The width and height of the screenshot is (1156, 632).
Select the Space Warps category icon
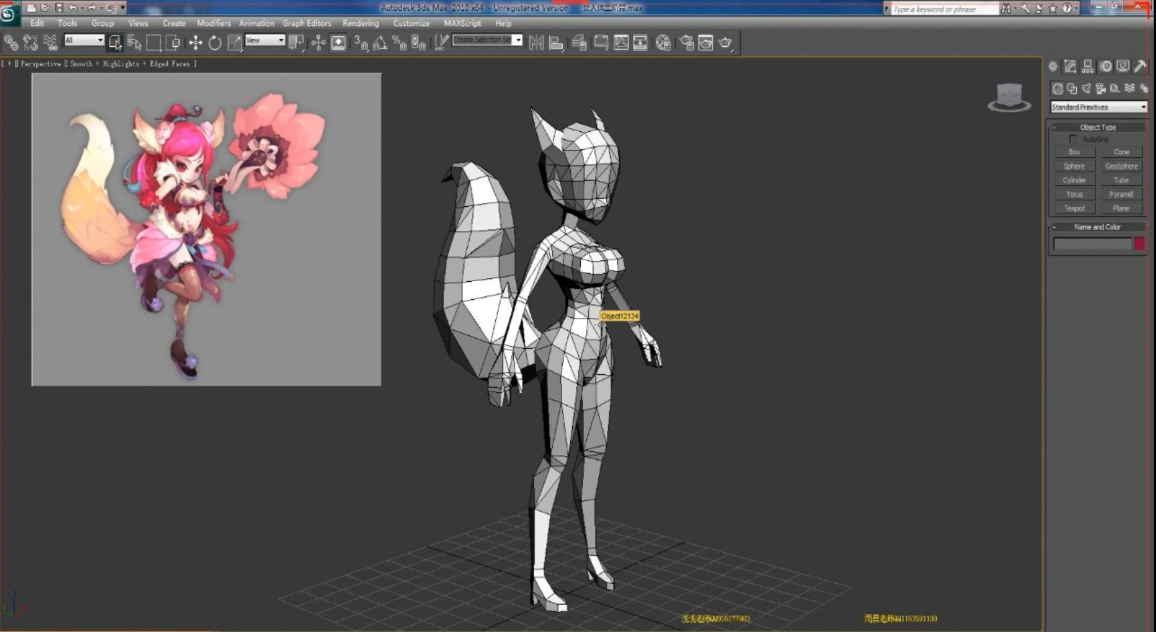coord(1129,88)
